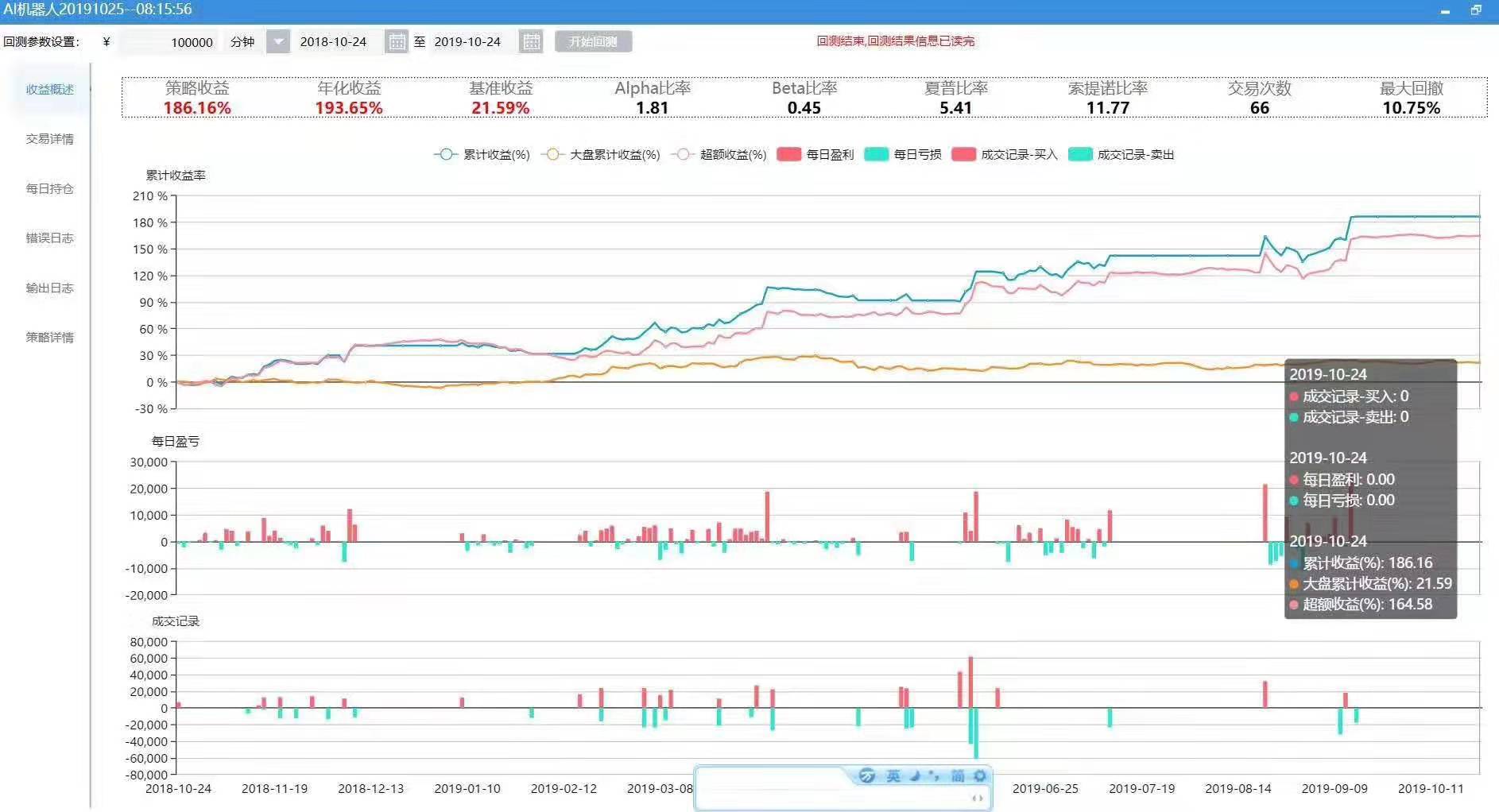
Task: Open the 错误日志 sidebar item
Action: pos(49,238)
